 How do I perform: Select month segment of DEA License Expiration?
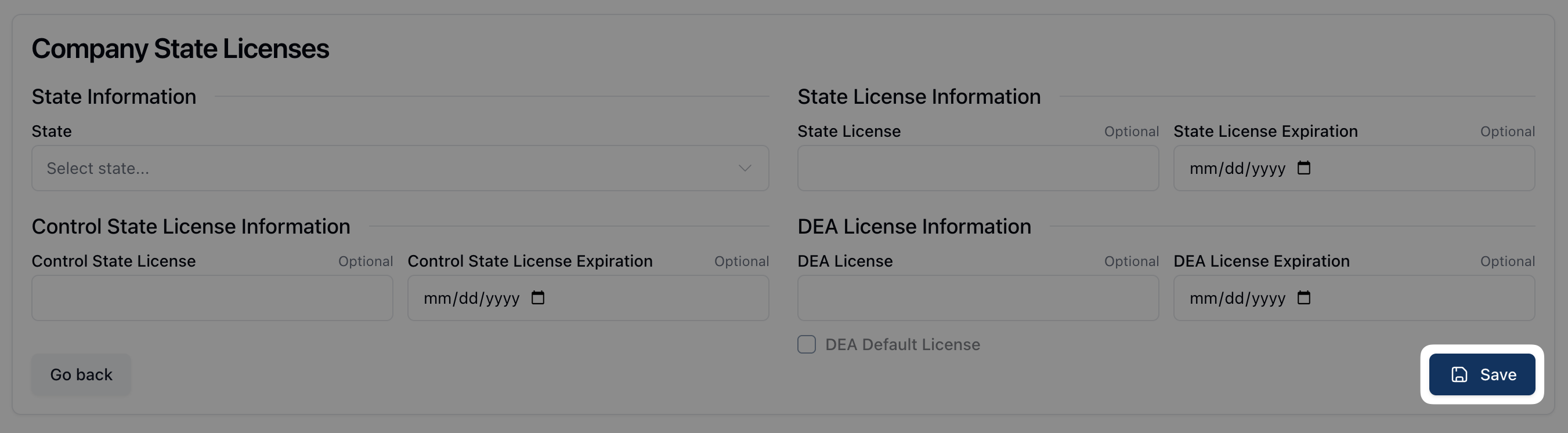1203,298
